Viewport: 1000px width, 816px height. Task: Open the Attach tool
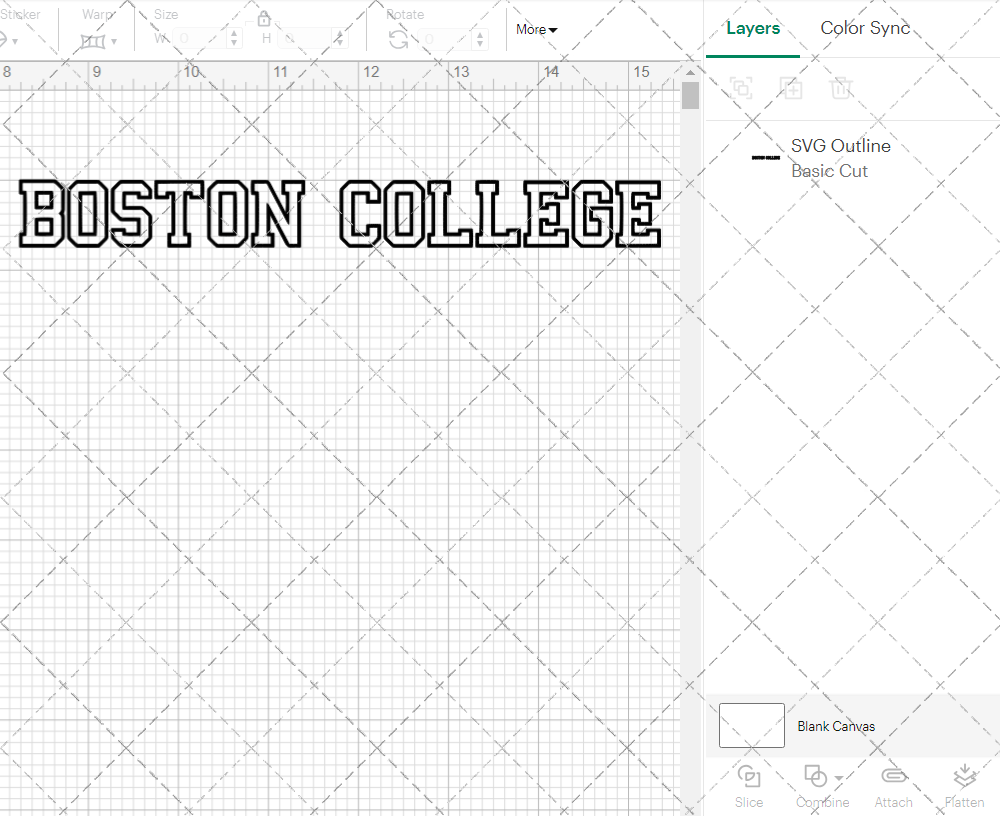[893, 786]
